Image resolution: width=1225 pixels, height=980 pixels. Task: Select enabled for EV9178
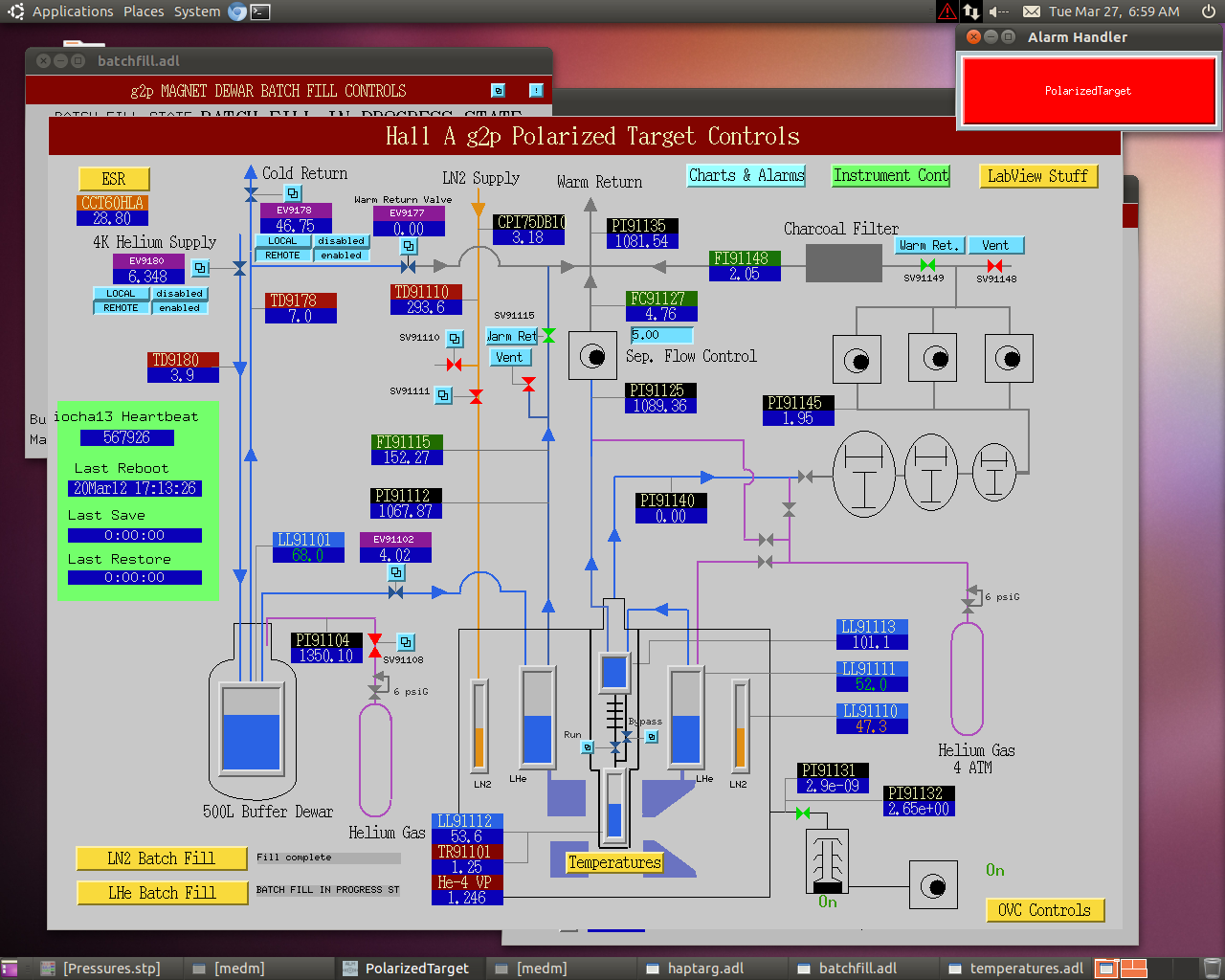click(341, 256)
